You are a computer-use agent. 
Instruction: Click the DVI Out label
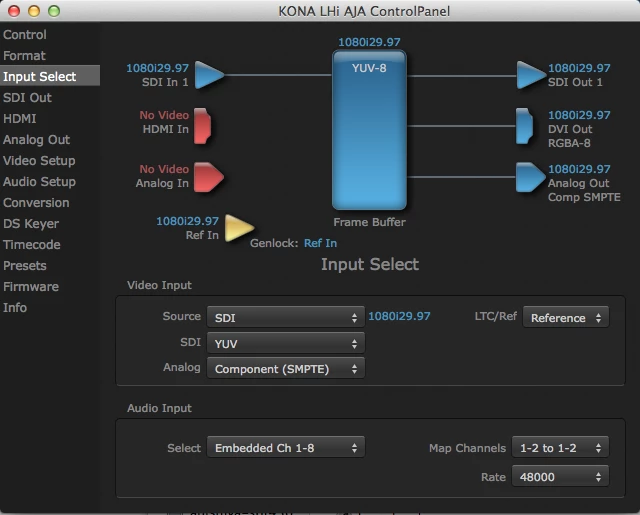pos(570,129)
